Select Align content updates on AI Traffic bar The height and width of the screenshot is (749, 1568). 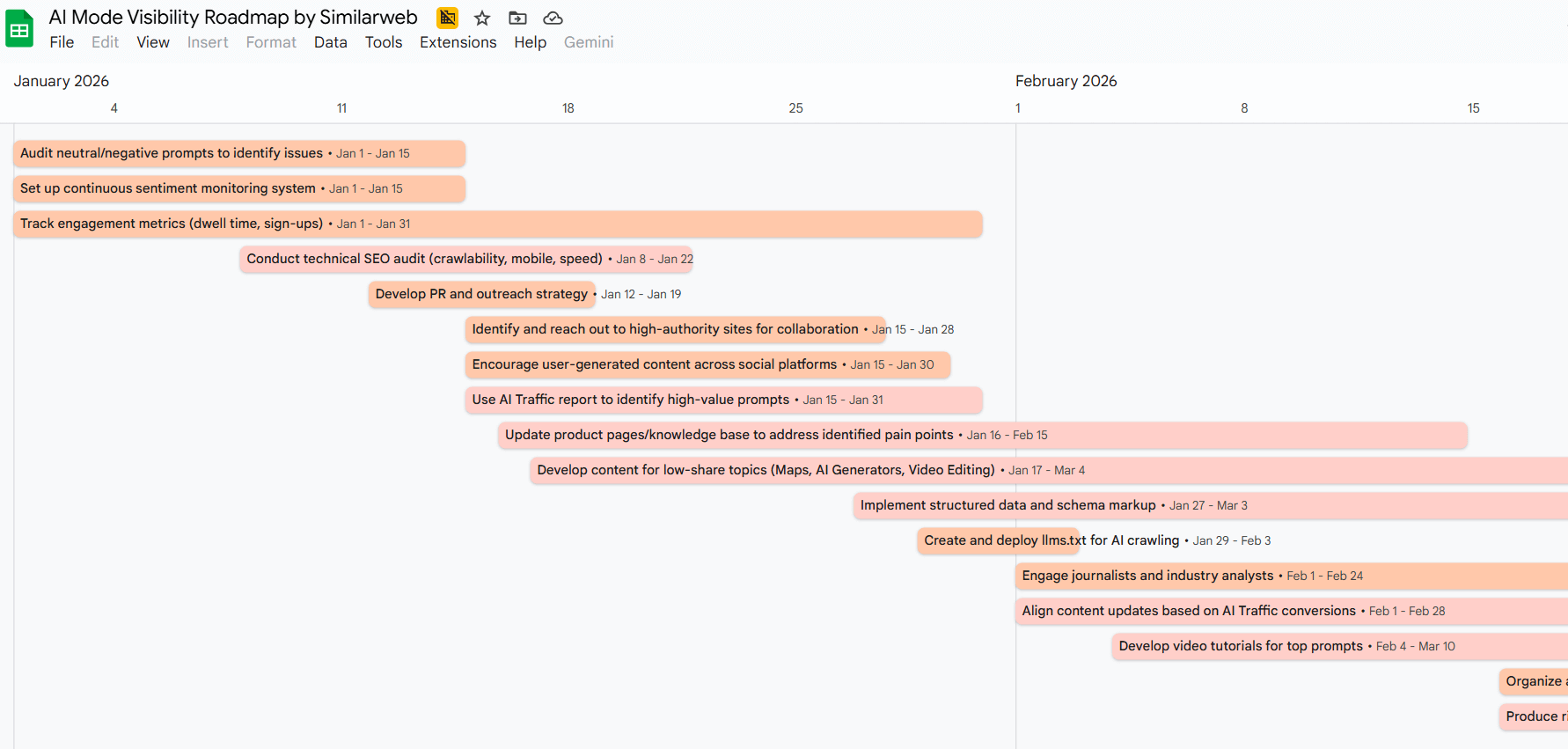(1292, 611)
